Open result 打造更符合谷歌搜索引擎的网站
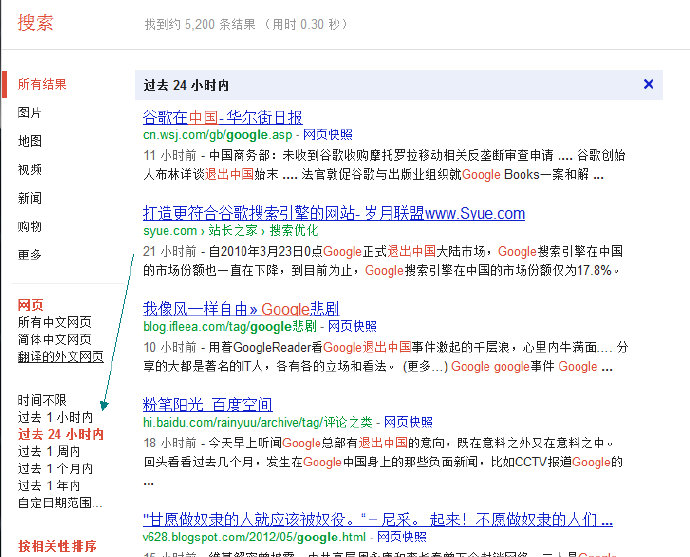The height and width of the screenshot is (557, 690). (334, 213)
